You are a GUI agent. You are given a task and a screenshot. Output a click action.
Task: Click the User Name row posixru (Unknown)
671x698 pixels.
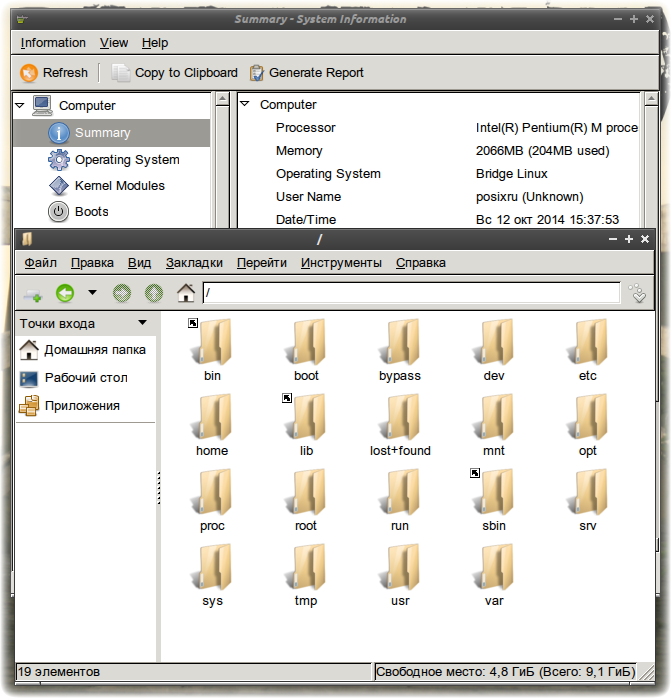439,197
